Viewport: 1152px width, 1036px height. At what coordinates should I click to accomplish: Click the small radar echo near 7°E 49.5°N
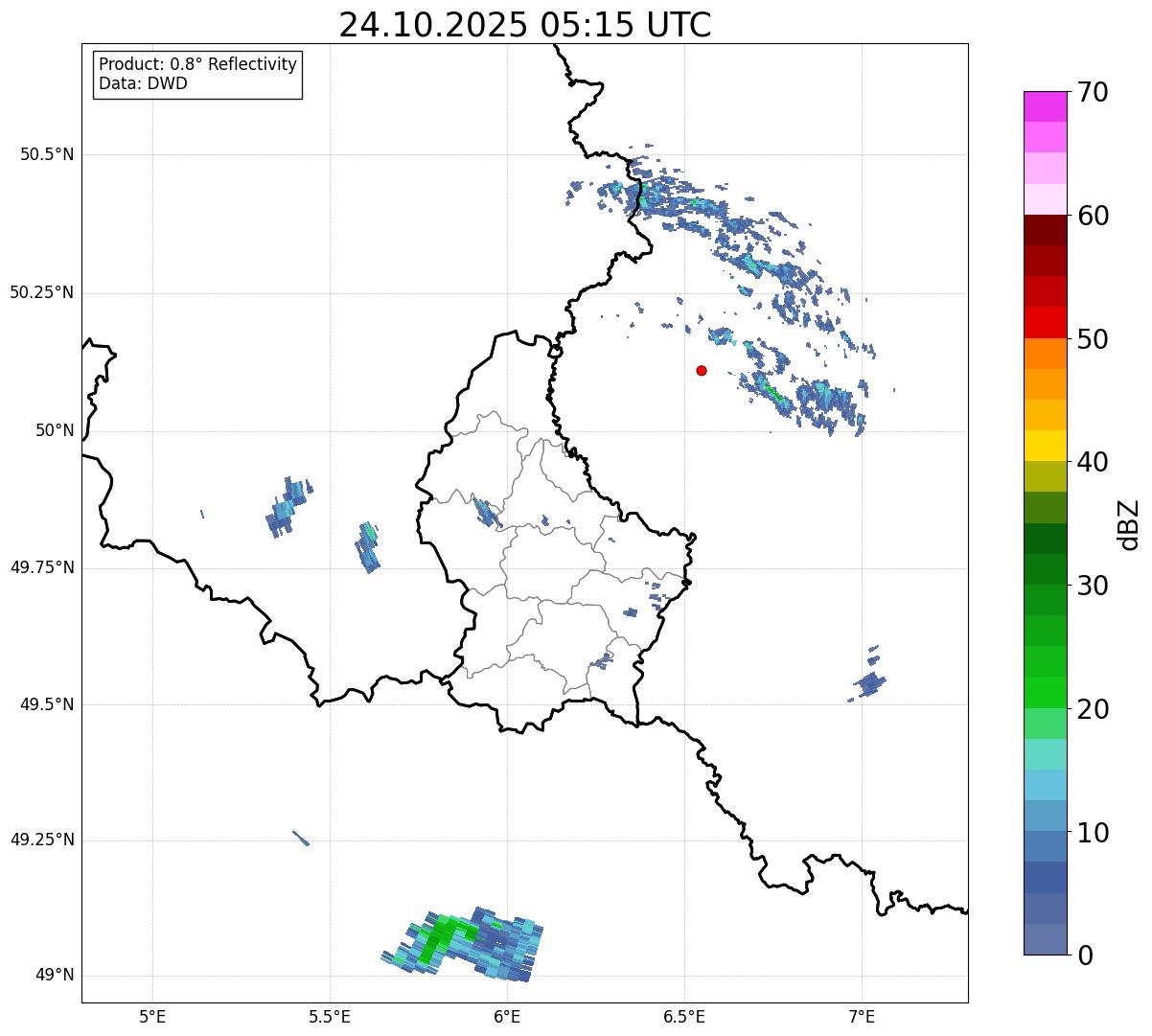click(868, 683)
